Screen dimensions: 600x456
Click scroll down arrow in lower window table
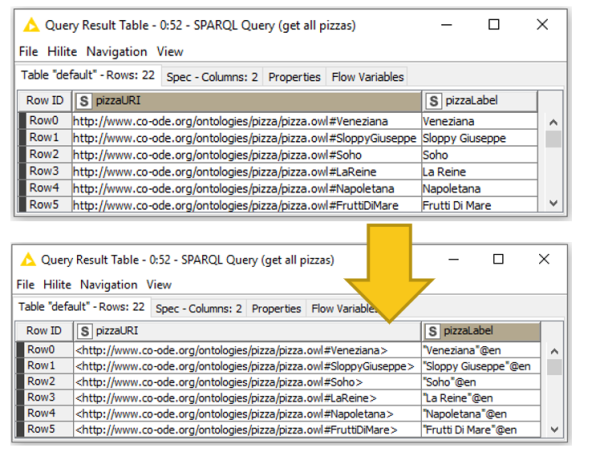(x=554, y=429)
